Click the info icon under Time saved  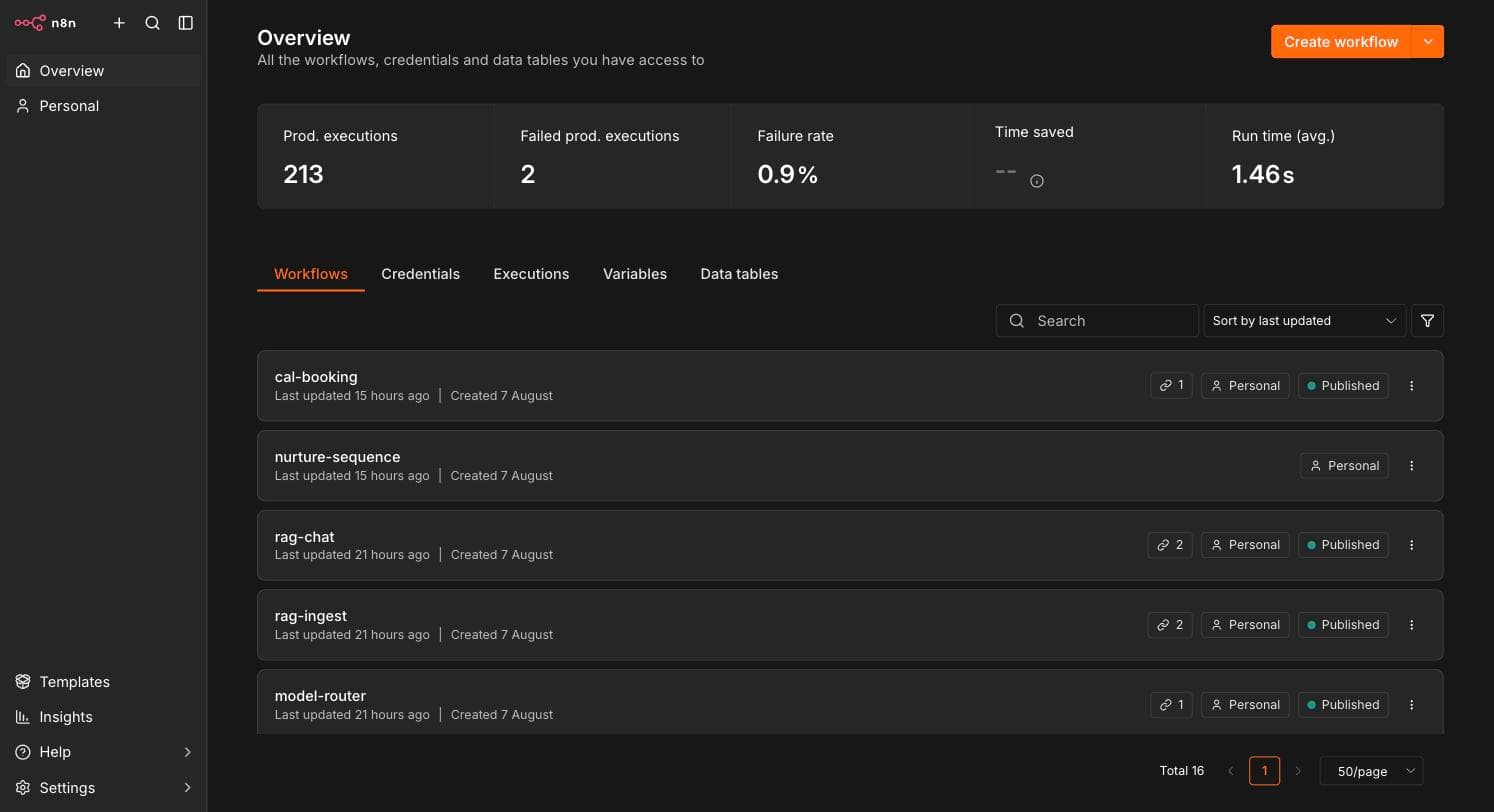tap(1037, 181)
